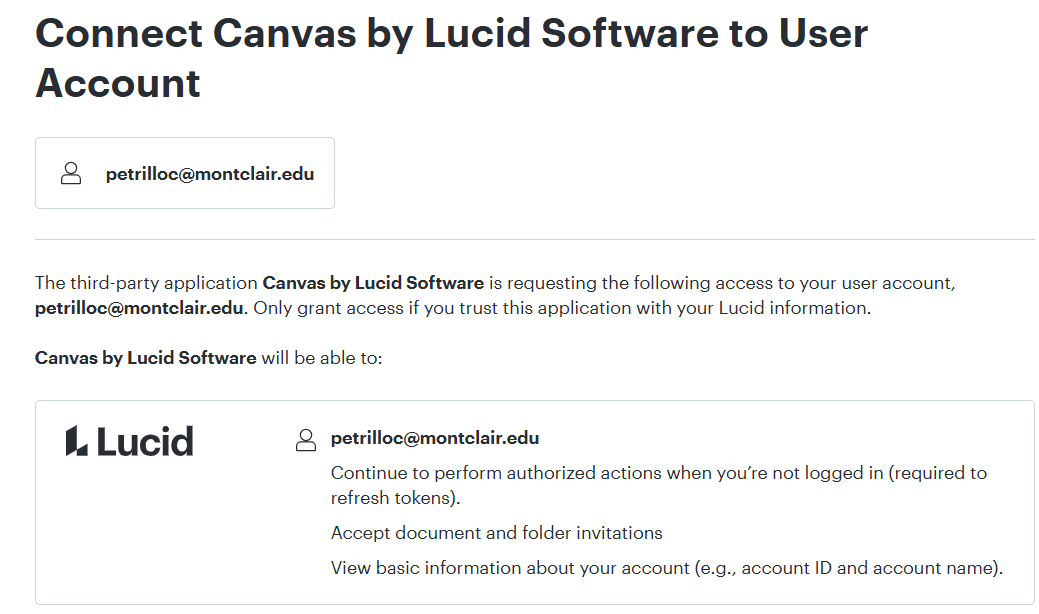Screen dimensions: 1039x614
Task: Select petrilloc@montclair.edu in the top account box
Action: pos(210,174)
